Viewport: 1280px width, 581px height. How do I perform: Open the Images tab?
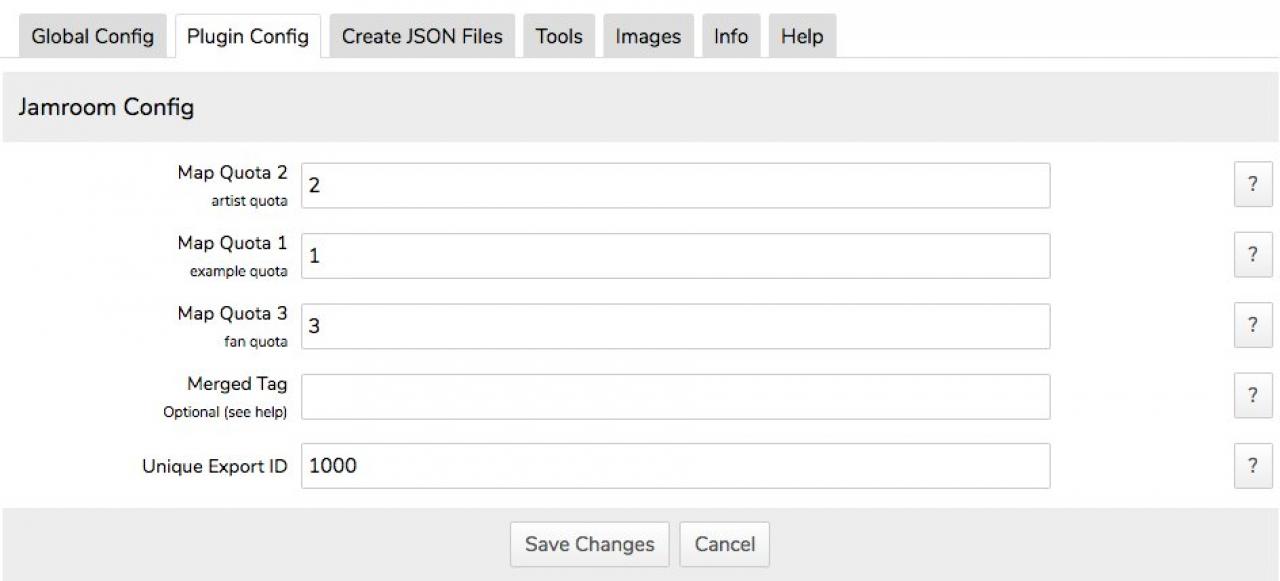coord(648,37)
